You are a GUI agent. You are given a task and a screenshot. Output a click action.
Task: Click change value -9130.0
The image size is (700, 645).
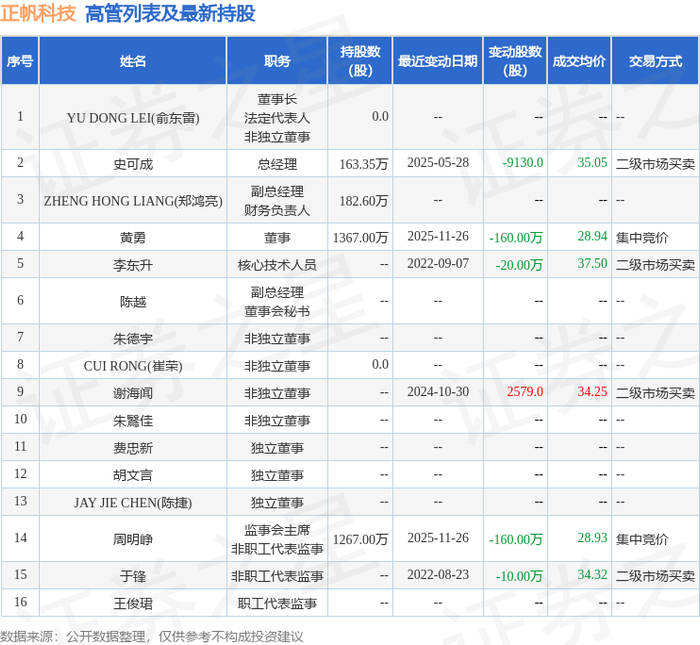(x=523, y=162)
